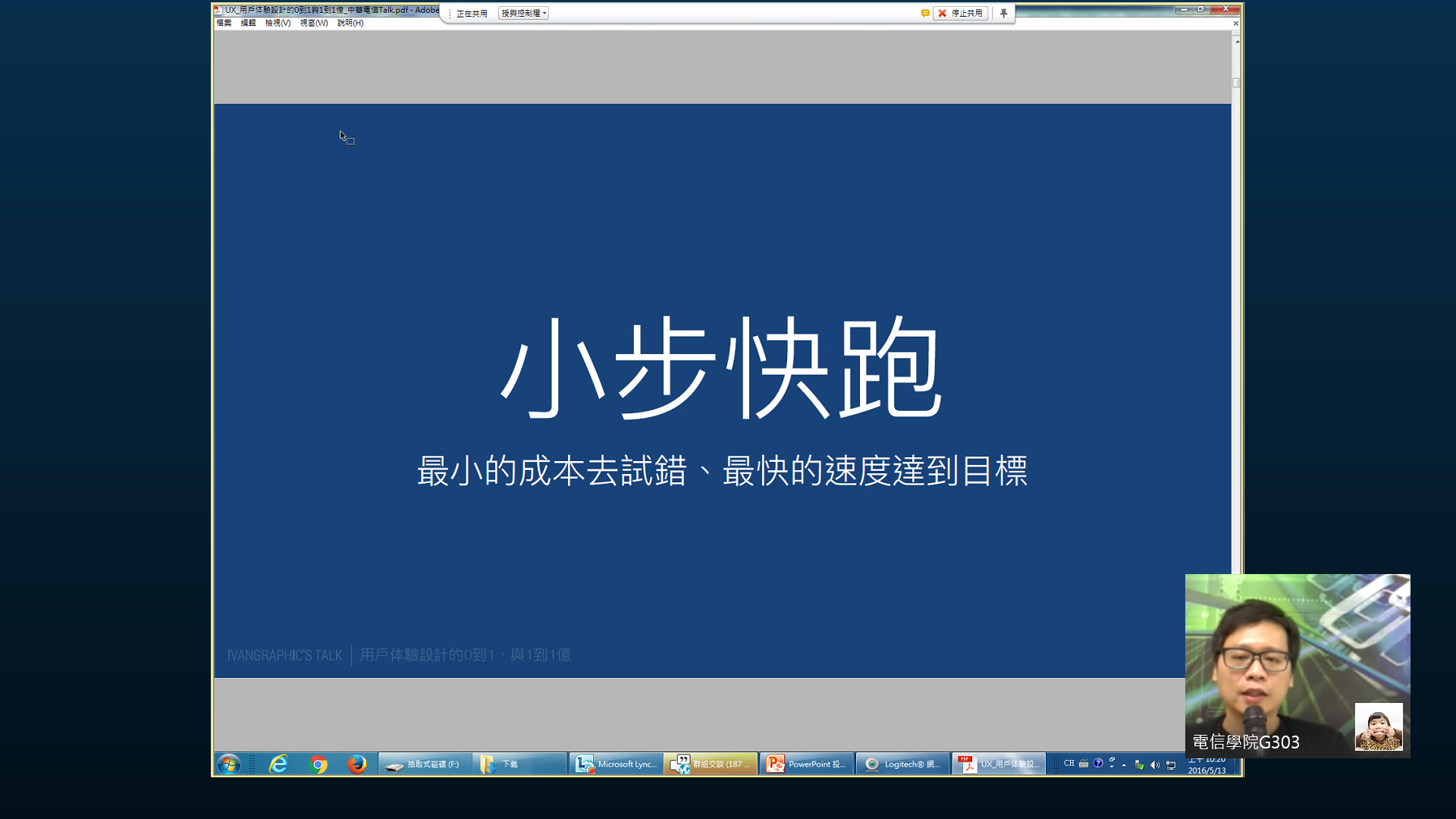Open the 視窗(W) menu
1456x819 pixels.
click(x=313, y=23)
